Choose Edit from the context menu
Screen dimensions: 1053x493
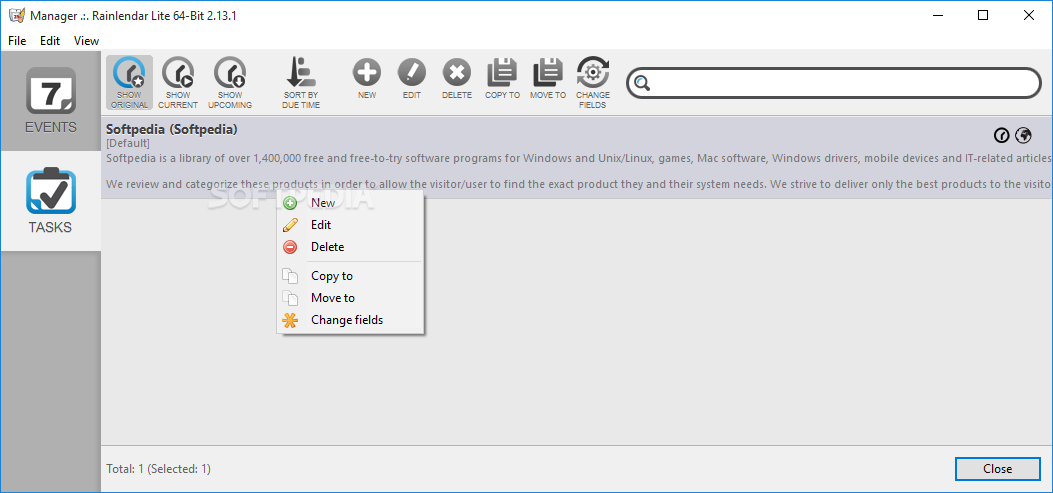[x=350, y=225]
